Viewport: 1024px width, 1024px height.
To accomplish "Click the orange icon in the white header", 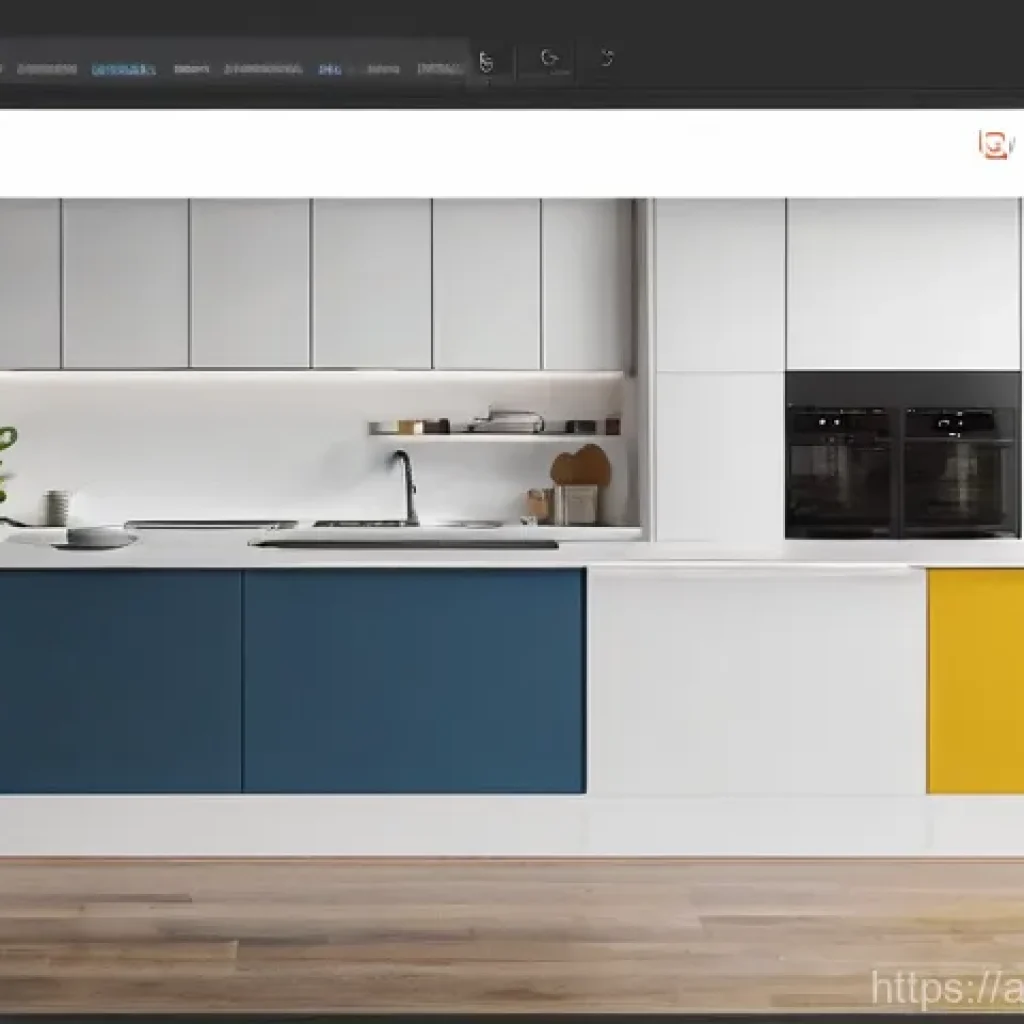I will 993,145.
